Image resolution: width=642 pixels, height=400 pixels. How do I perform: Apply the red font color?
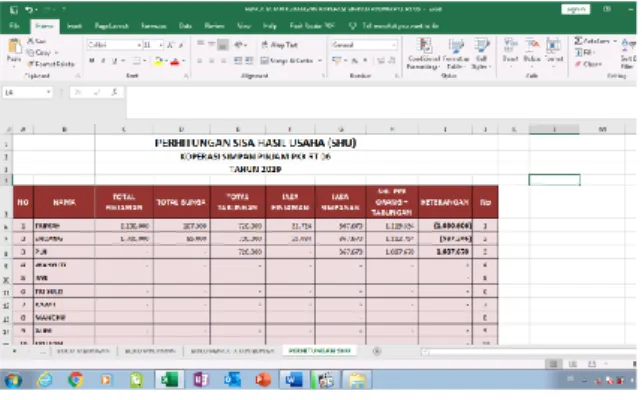pyautogui.click(x=175, y=61)
